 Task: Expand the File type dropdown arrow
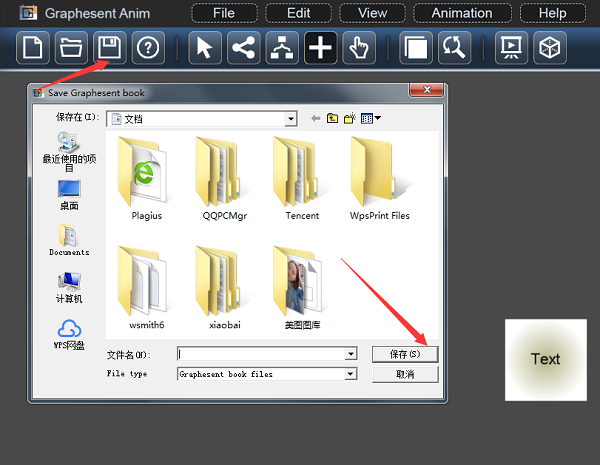(351, 374)
